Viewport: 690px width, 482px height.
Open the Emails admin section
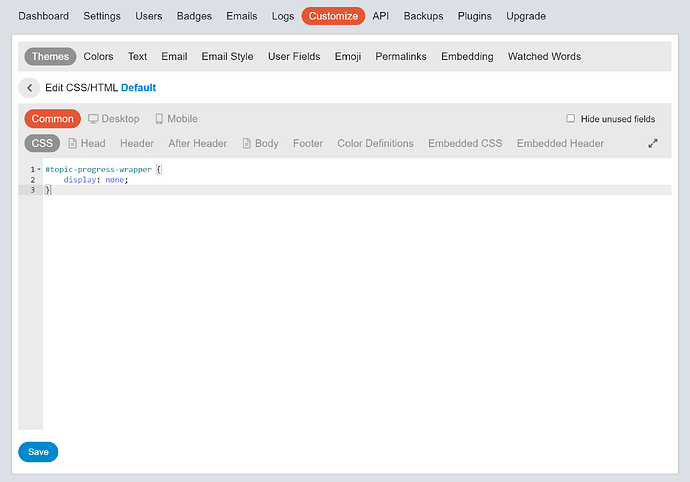pyautogui.click(x=242, y=16)
